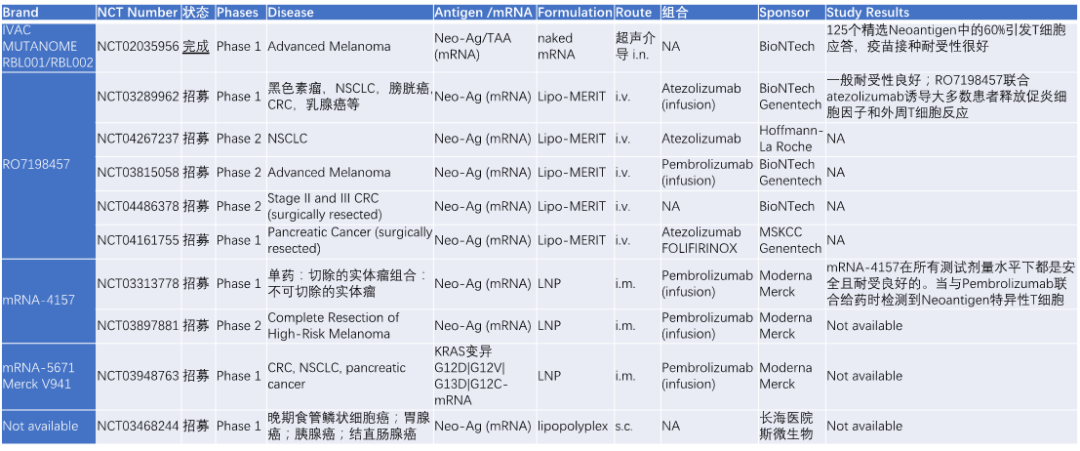The height and width of the screenshot is (451, 1080).
Task: Open trial NCT03289962
Action: tap(137, 97)
